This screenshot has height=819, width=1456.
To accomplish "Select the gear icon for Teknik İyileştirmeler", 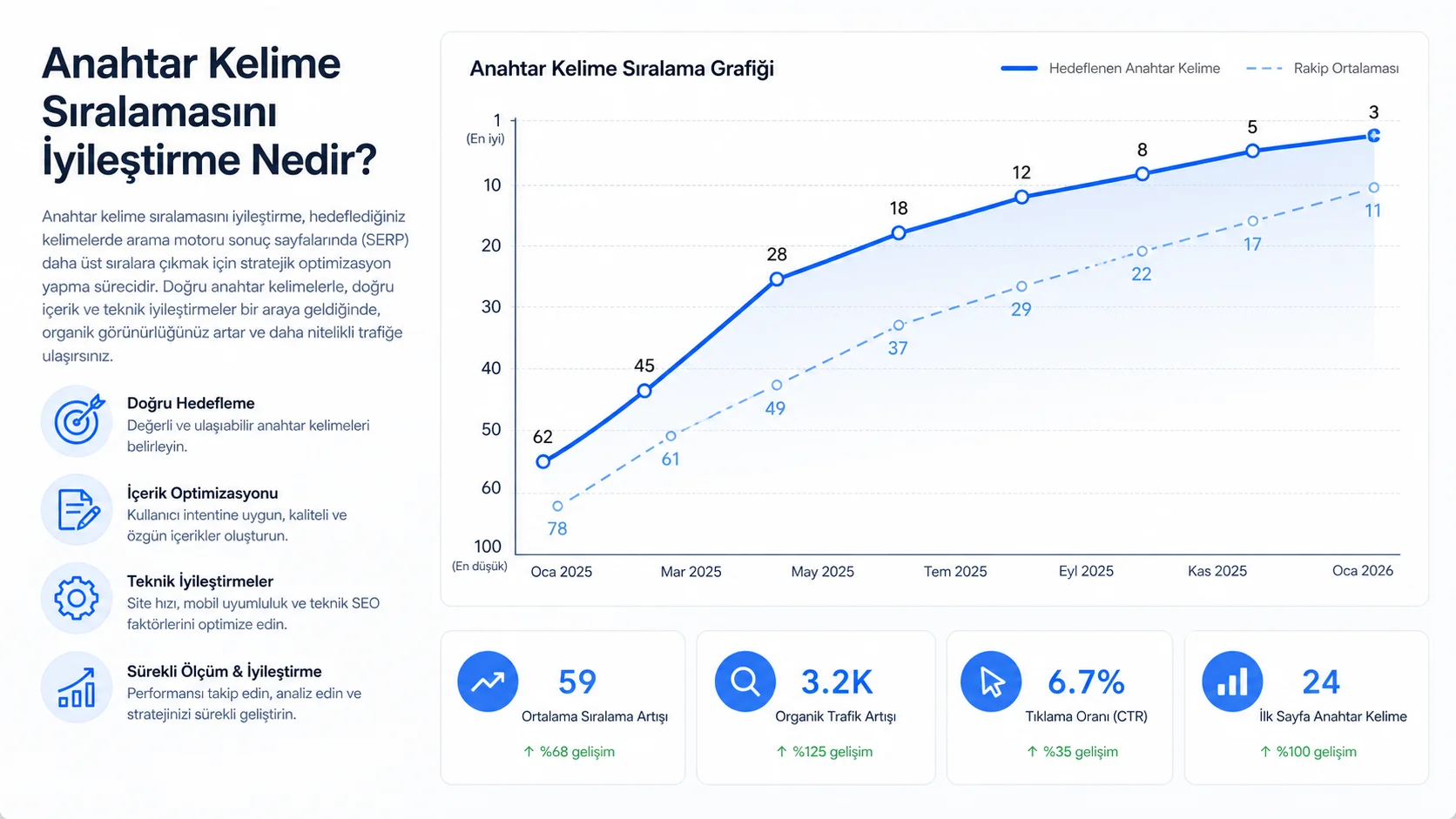I will tap(78, 599).
